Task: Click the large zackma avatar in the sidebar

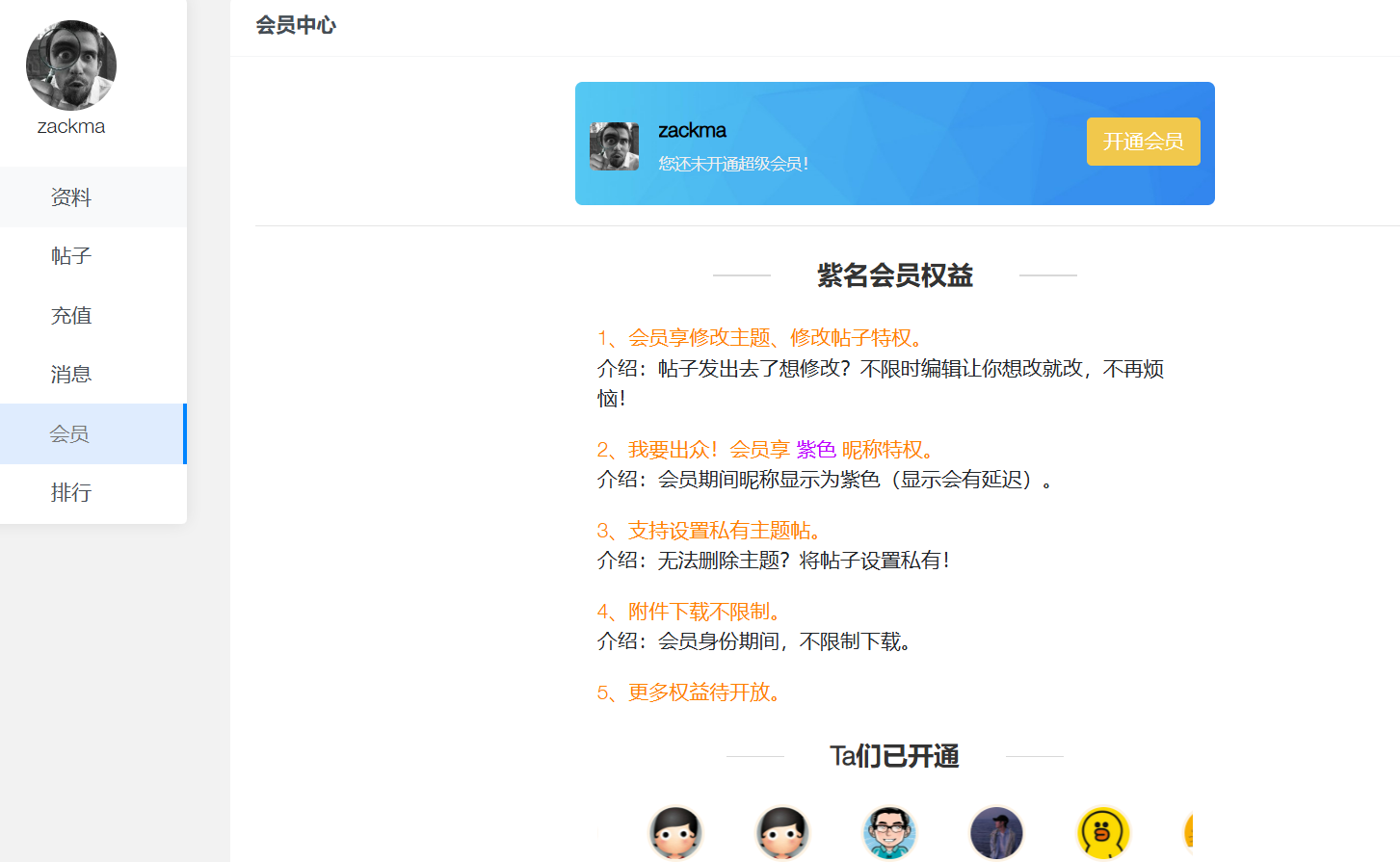Action: point(71,65)
